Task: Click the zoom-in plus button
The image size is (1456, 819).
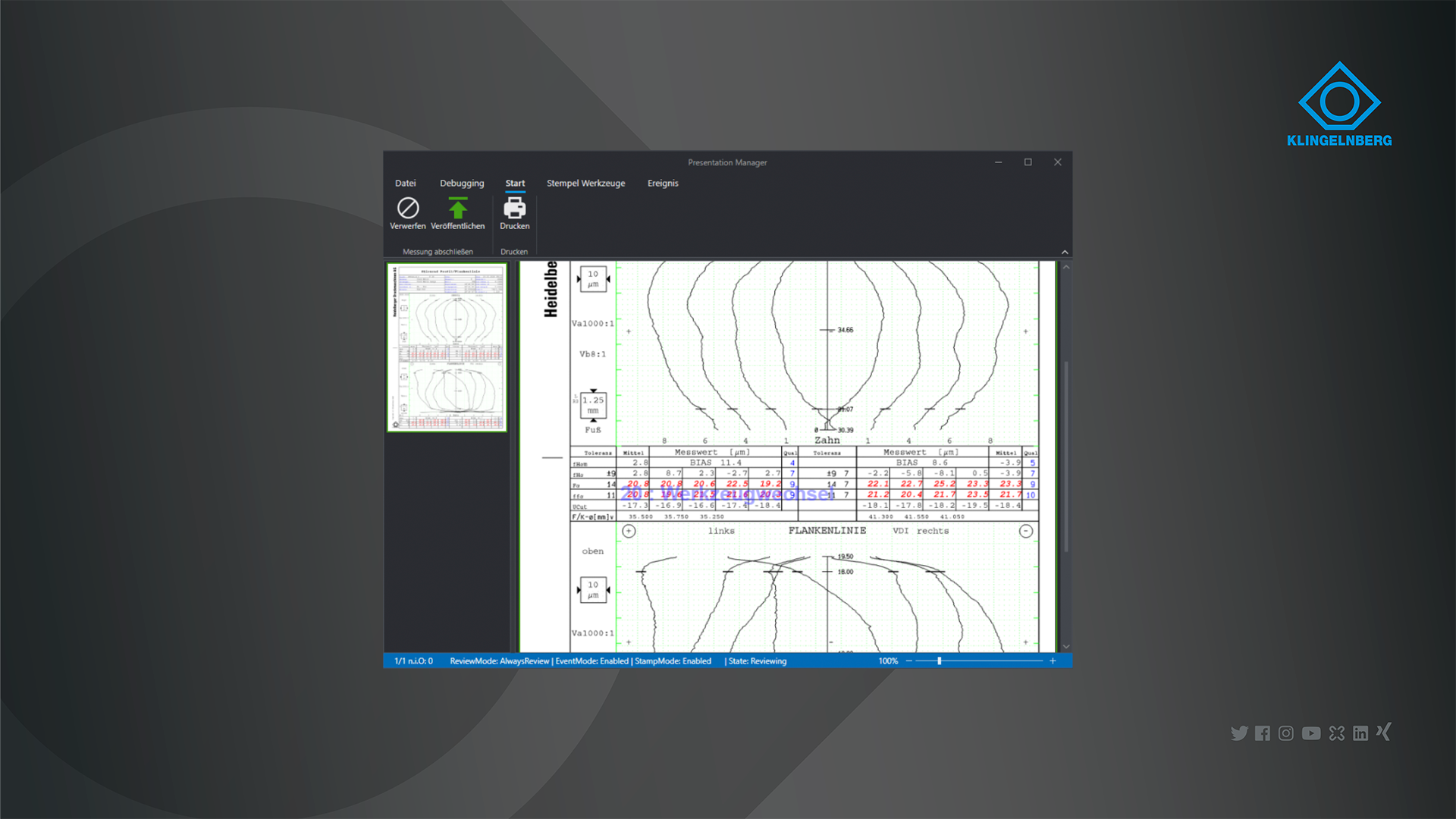Action: pyautogui.click(x=1053, y=661)
